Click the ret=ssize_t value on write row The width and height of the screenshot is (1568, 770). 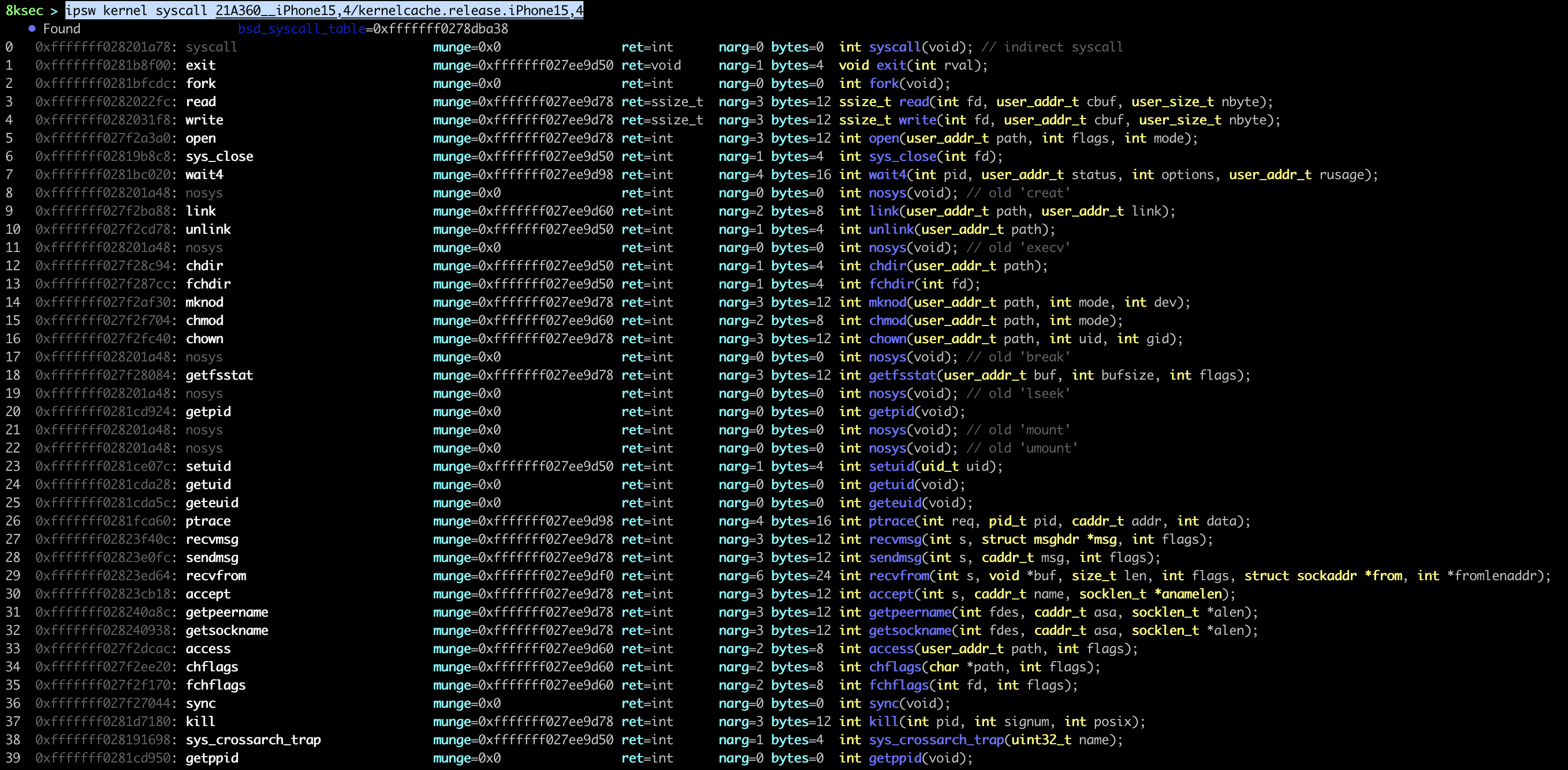(x=662, y=120)
